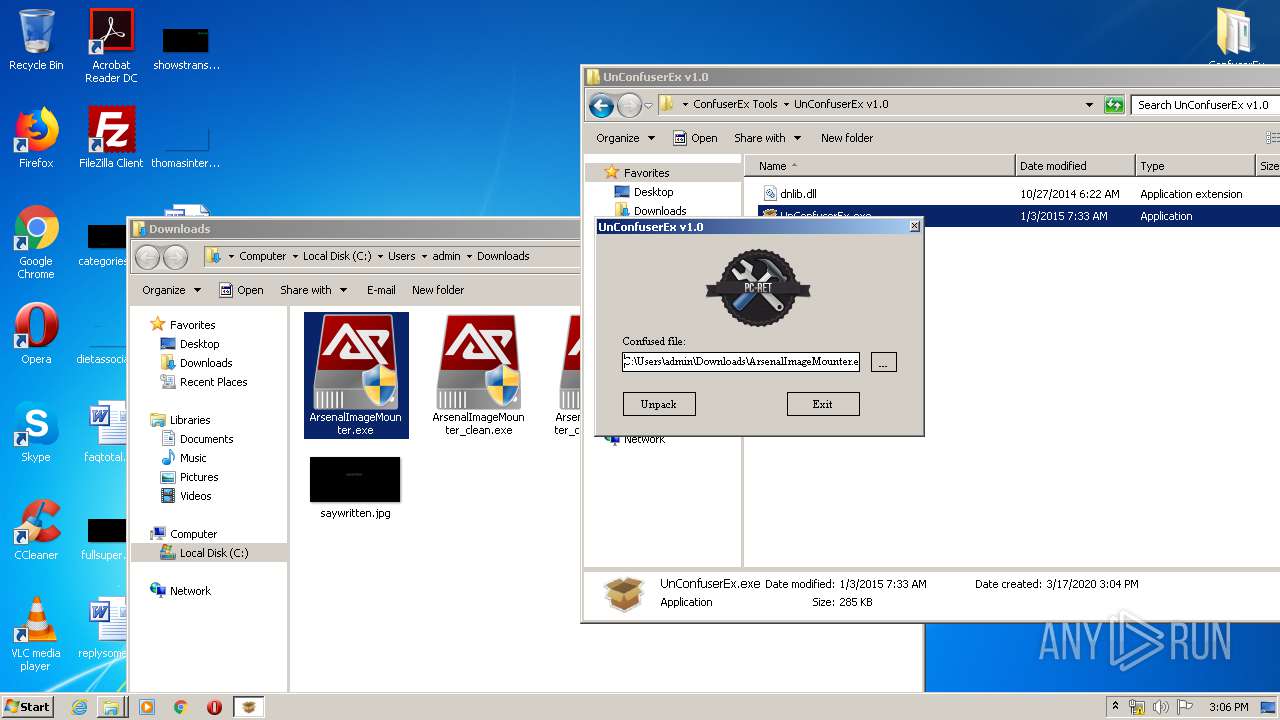
Task: Open VLC media player desktop icon
Action: (x=36, y=634)
